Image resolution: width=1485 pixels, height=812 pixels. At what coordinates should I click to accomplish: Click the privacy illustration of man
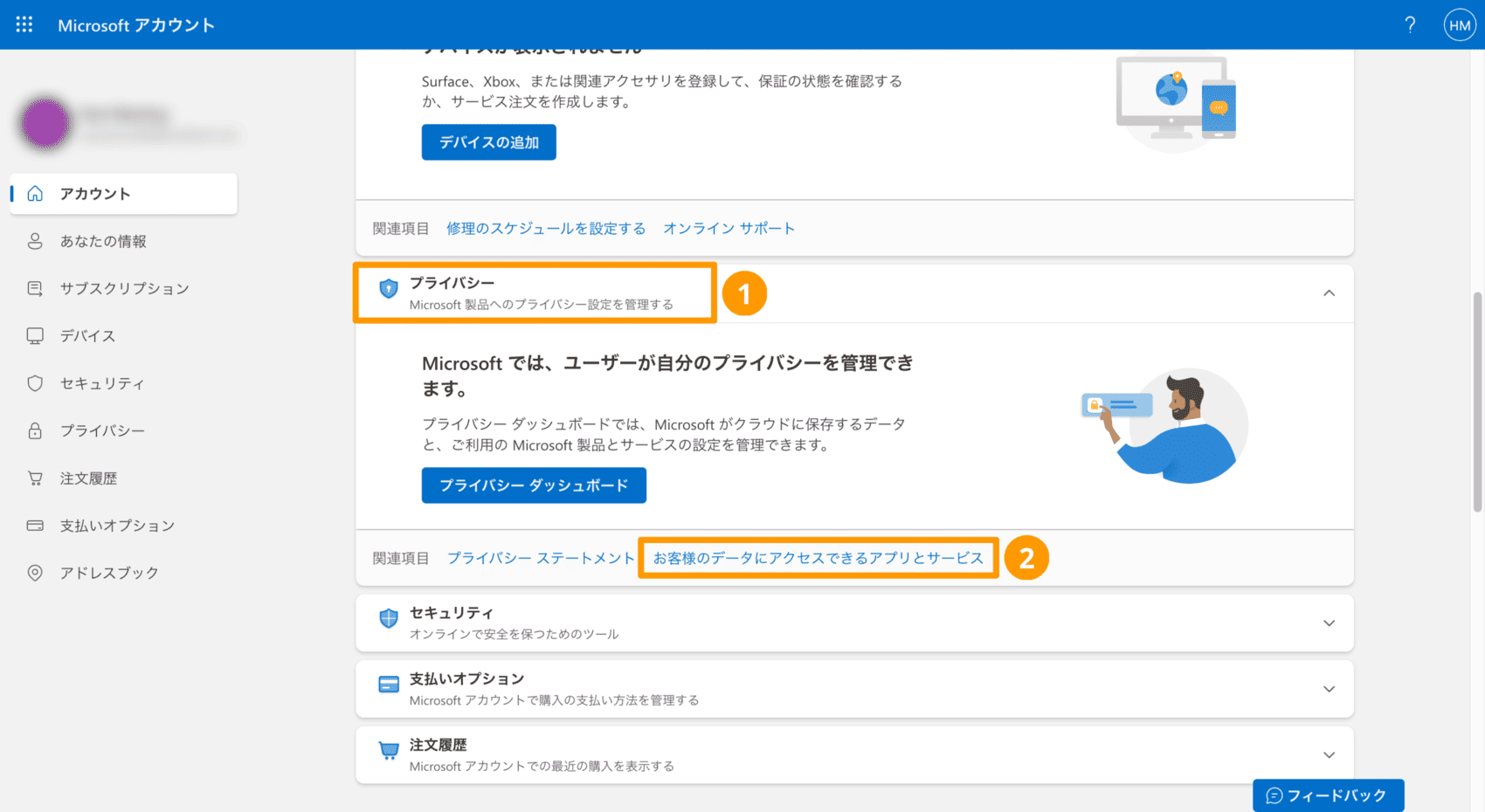pyautogui.click(x=1165, y=426)
